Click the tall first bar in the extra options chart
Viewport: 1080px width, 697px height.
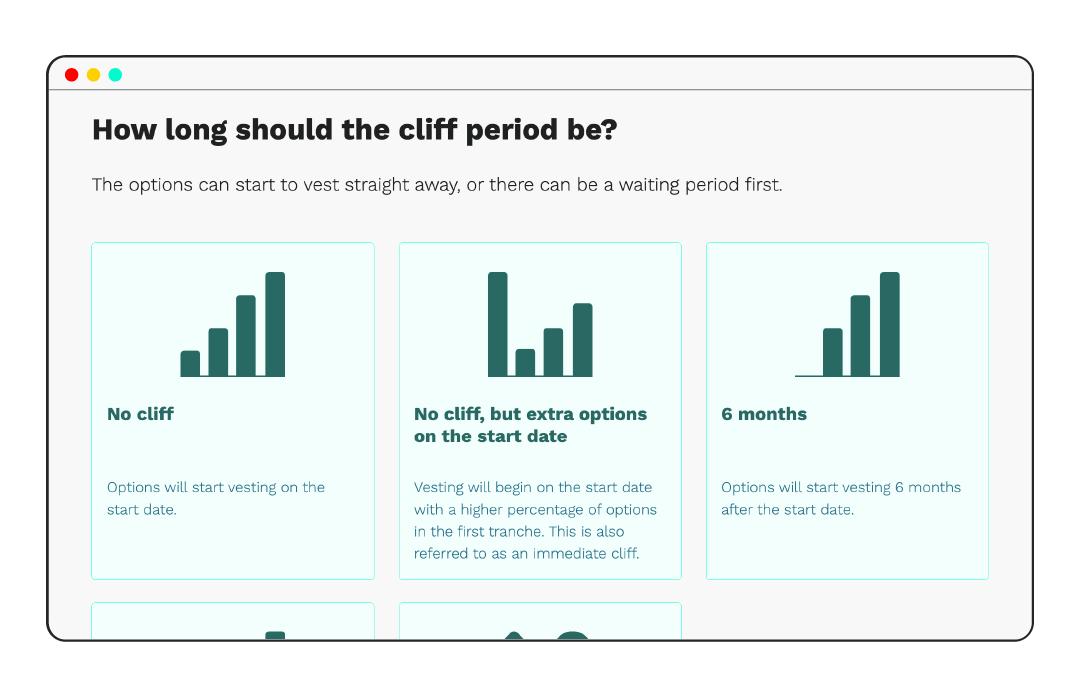click(498, 324)
